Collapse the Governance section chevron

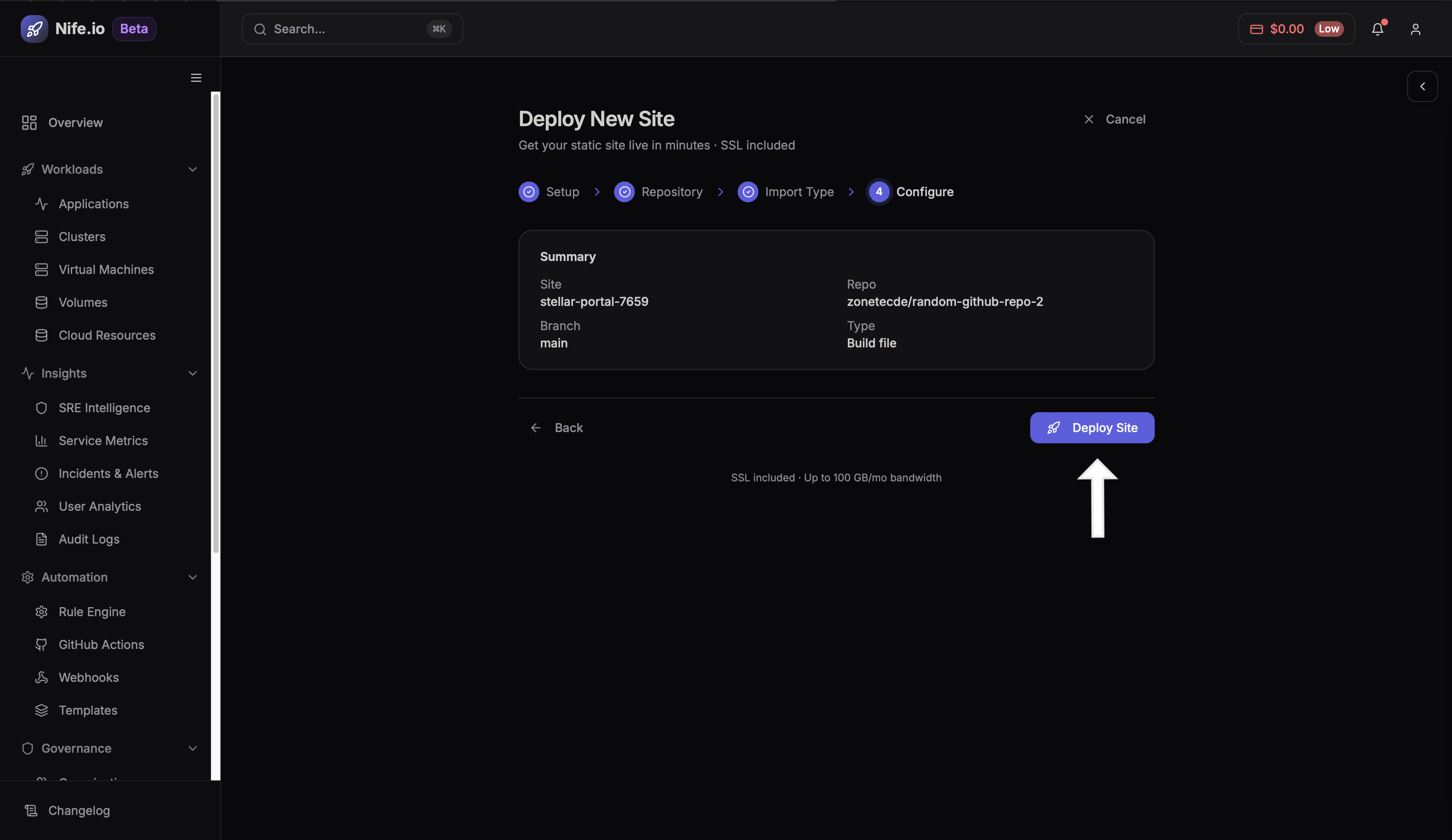tap(192, 748)
